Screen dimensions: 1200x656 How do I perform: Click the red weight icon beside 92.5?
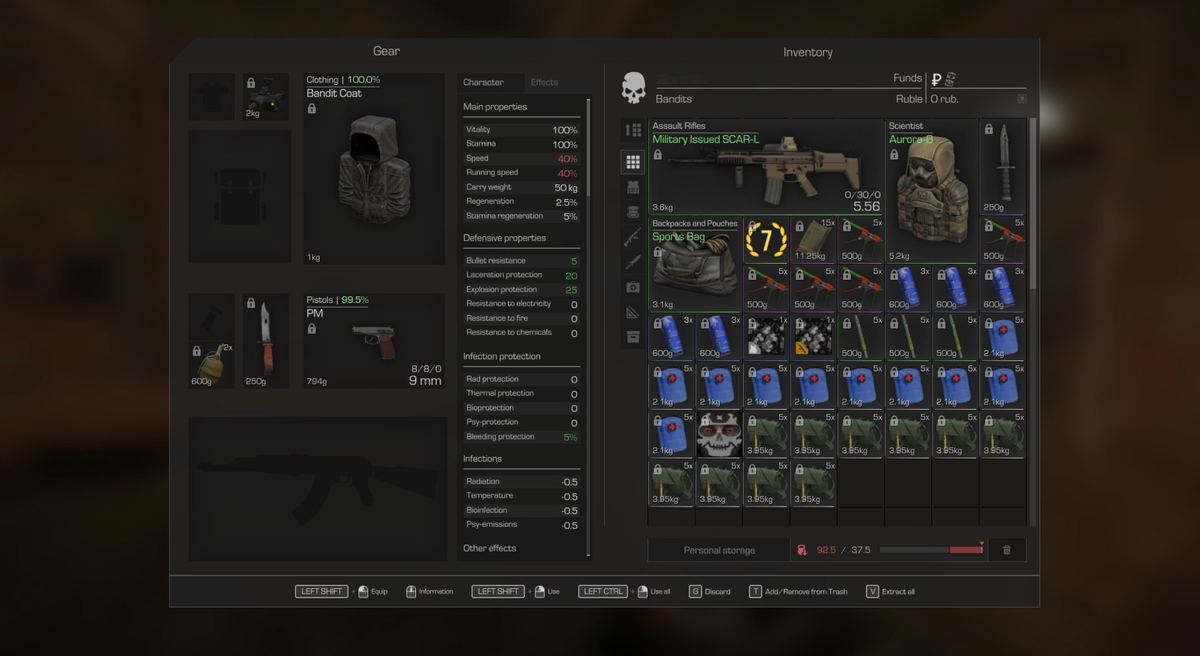pyautogui.click(x=802, y=550)
